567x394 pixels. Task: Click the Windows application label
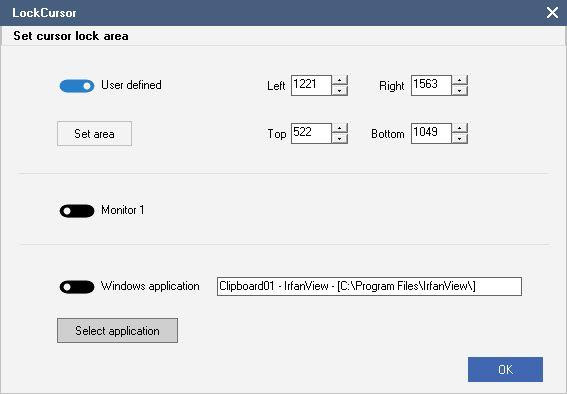pos(150,286)
